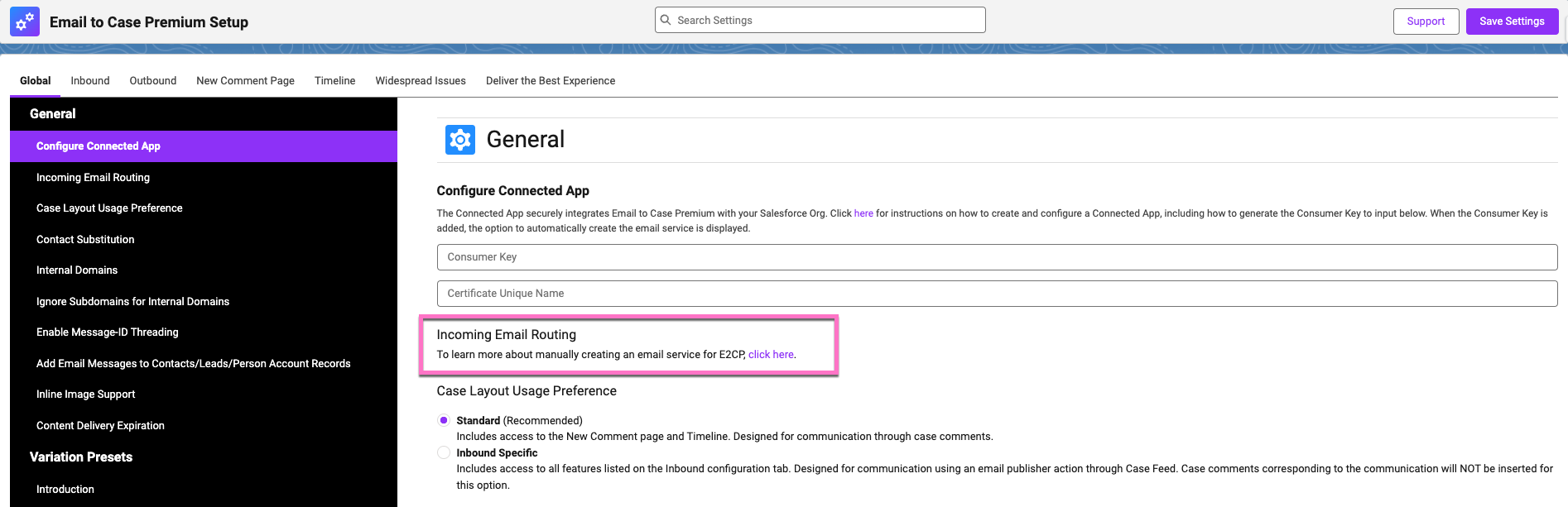This screenshot has height=507, width=1568.
Task: Select Incoming Email Routing in sidebar
Action: [204, 178]
